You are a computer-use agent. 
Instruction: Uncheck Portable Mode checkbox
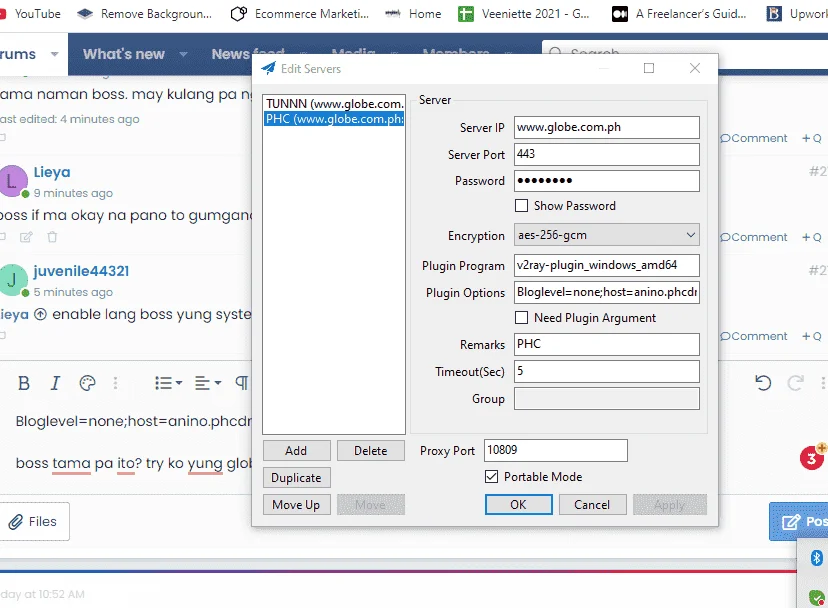[491, 476]
